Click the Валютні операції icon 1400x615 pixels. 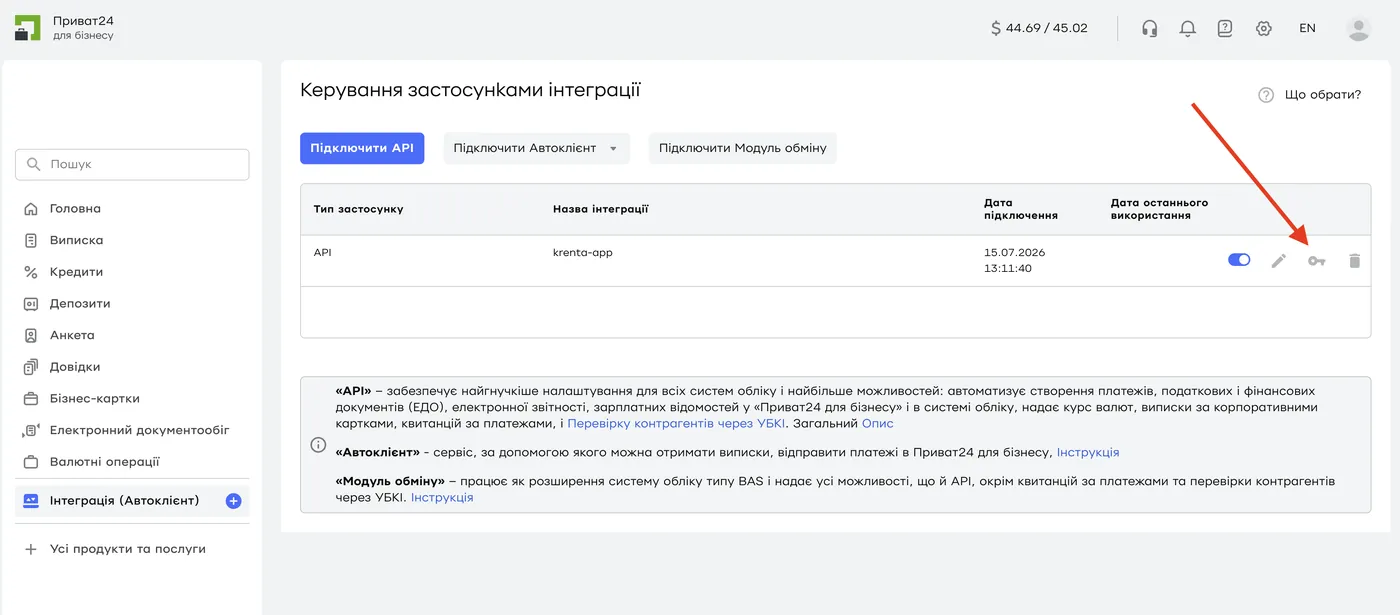[30, 462]
